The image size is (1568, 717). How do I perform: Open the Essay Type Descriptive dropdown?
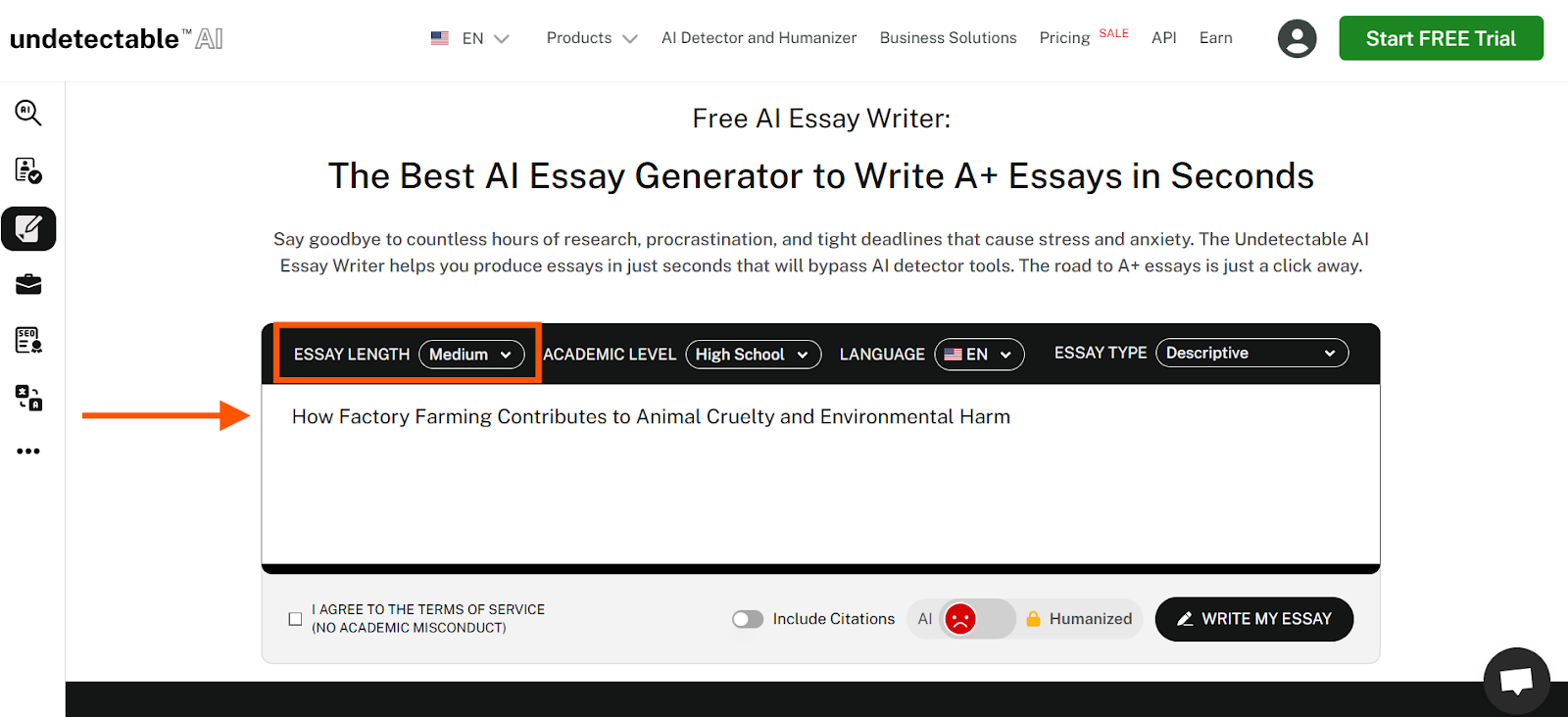pos(1251,353)
